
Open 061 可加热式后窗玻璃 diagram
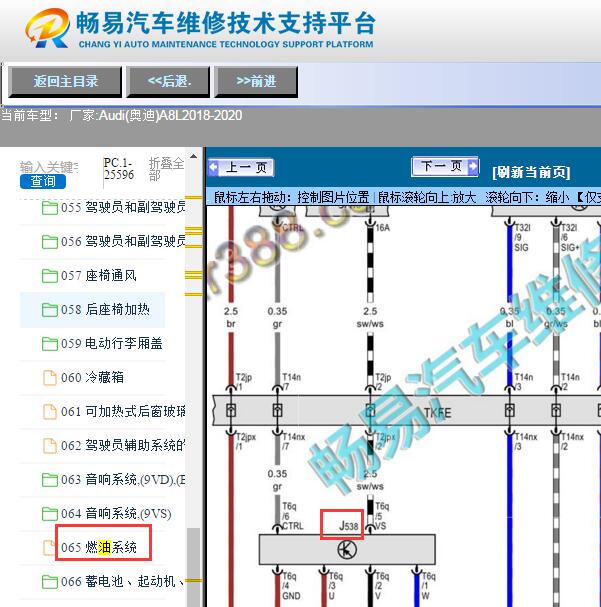coord(123,412)
